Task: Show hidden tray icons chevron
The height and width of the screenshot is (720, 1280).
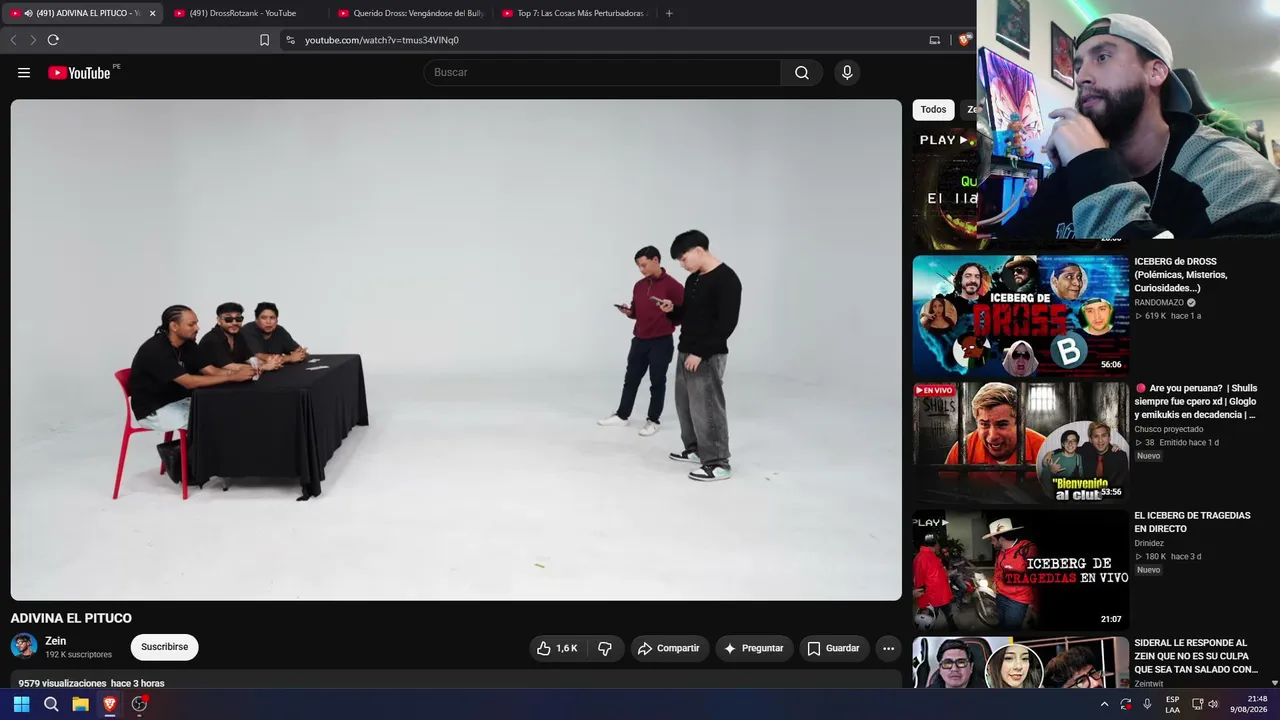Action: pos(1104,704)
